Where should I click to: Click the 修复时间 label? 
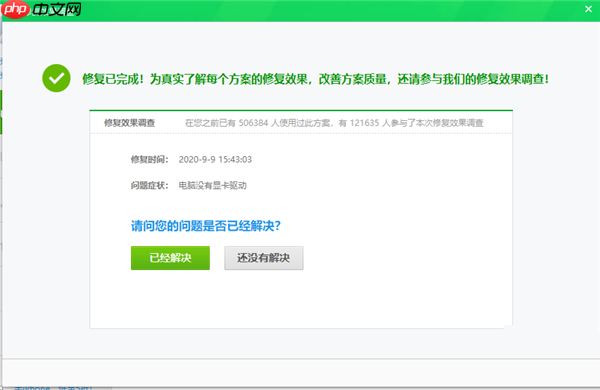(x=149, y=159)
